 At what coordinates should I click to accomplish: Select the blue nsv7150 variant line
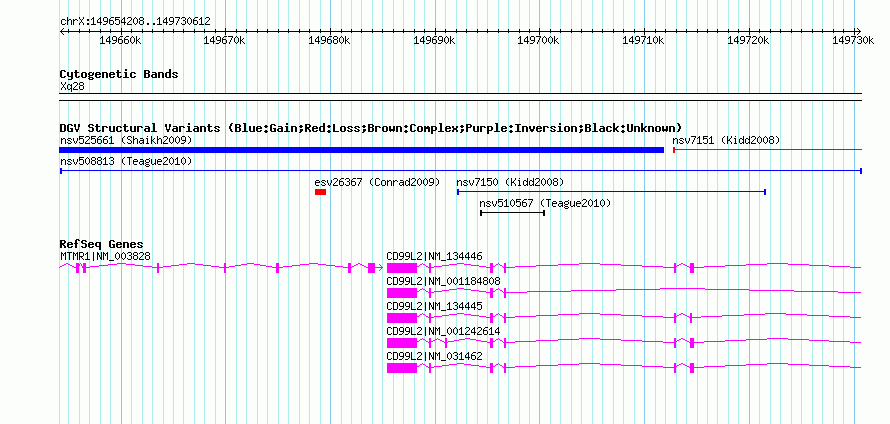[611, 192]
